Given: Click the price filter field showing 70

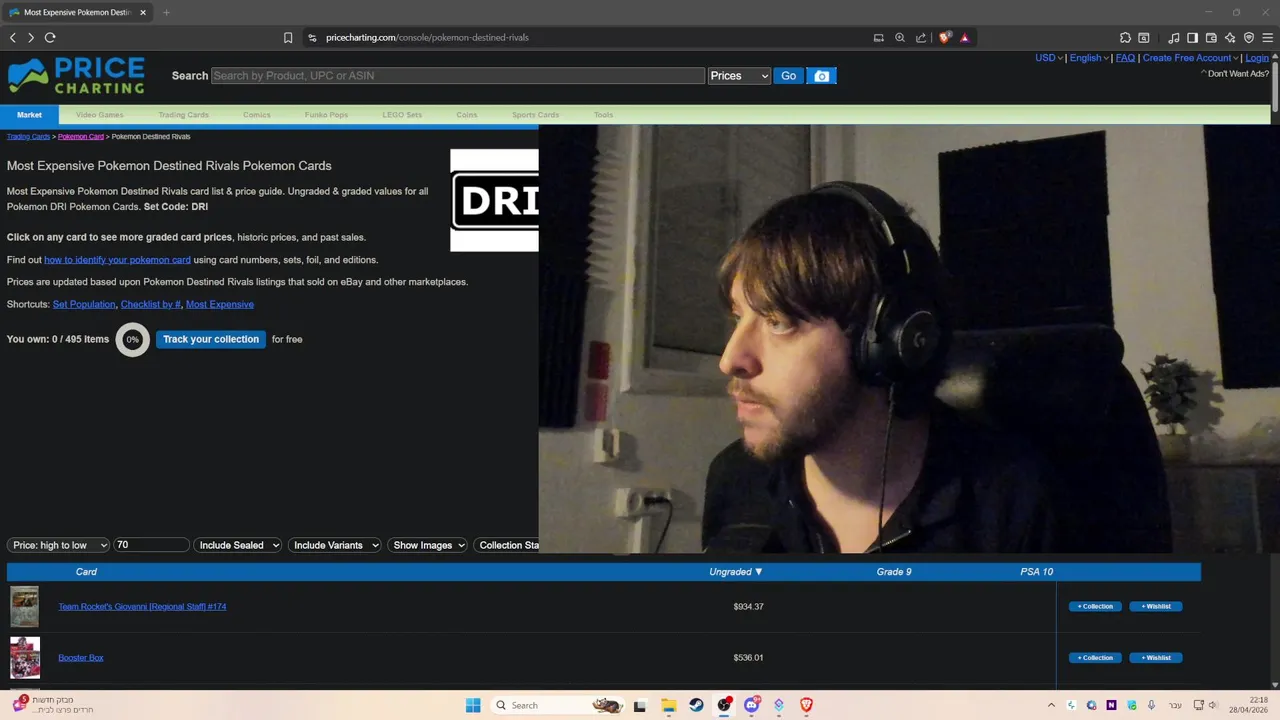Looking at the screenshot, I should (151, 545).
